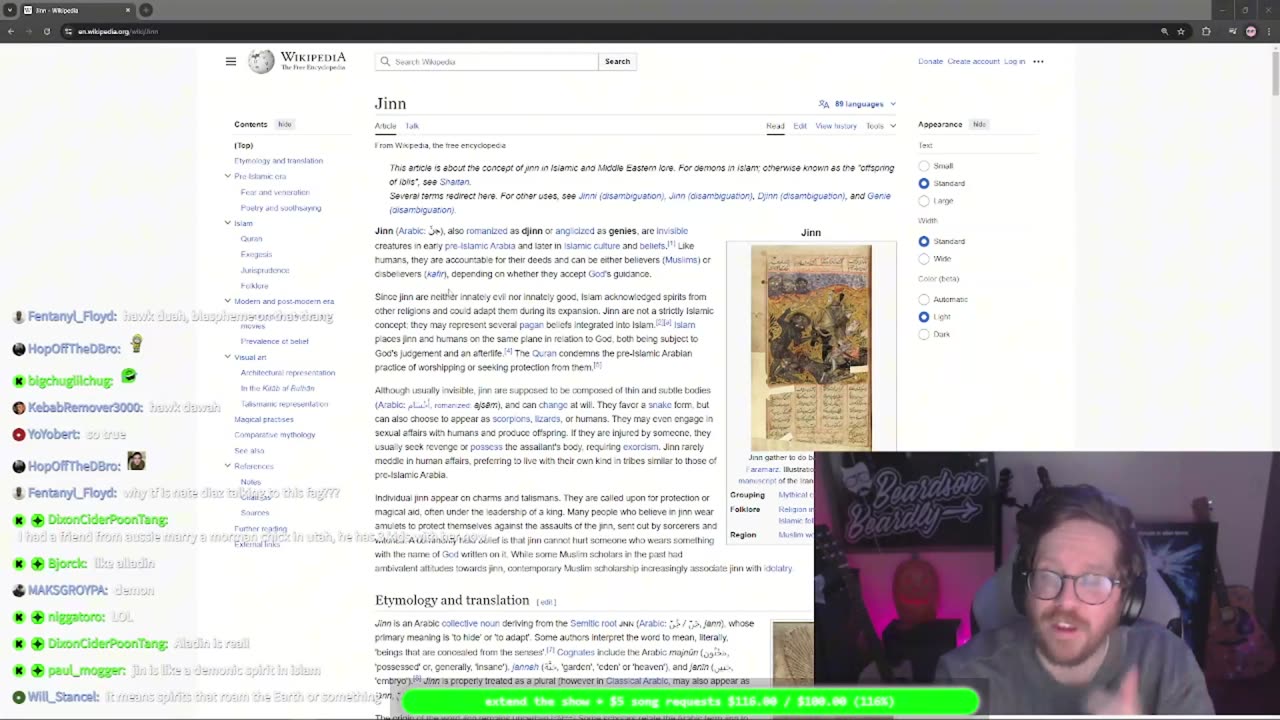The height and width of the screenshot is (720, 1280).
Task: Click the site info icon in address bar
Action: (68, 31)
